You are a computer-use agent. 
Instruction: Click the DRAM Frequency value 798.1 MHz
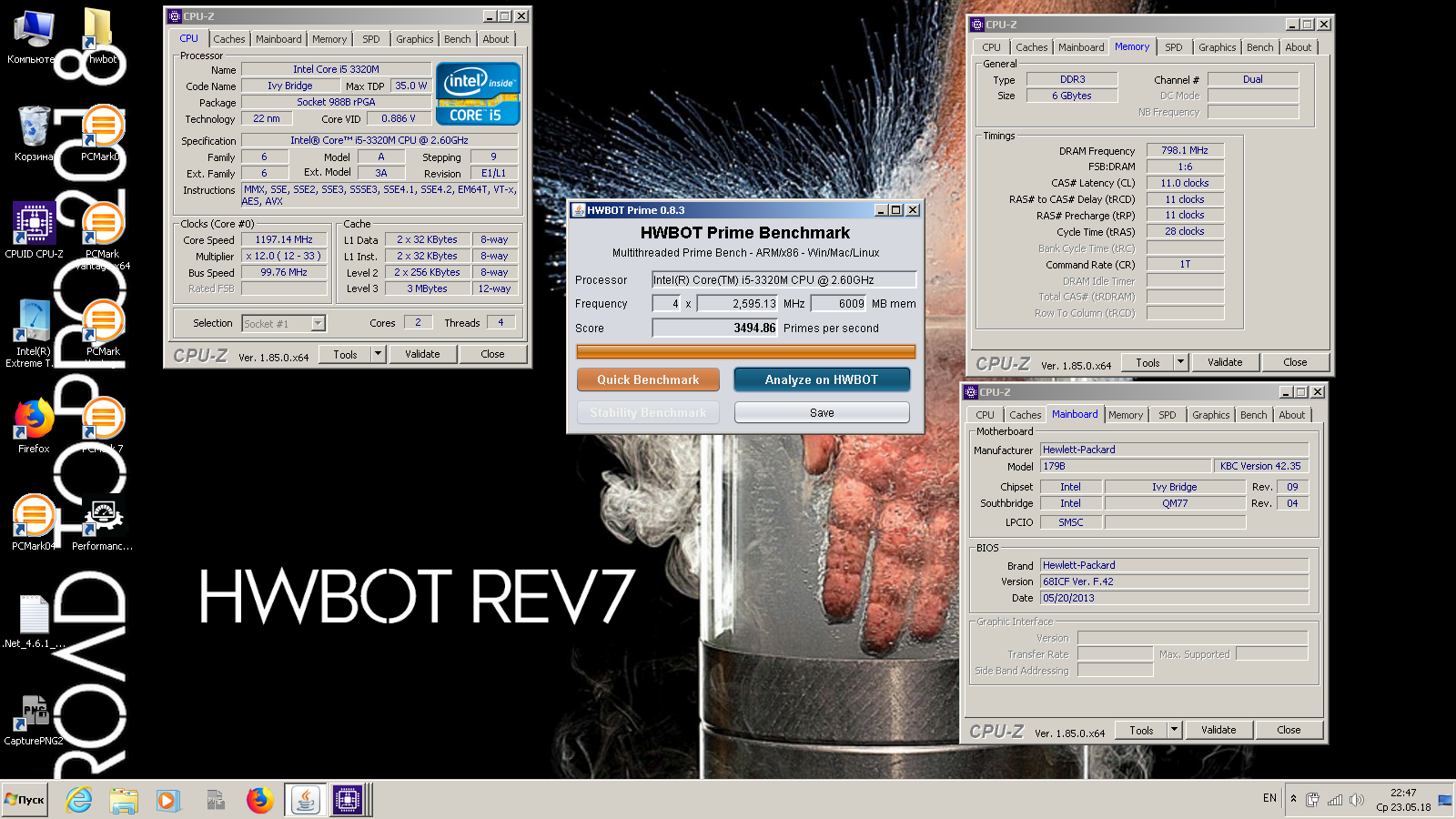(x=1185, y=150)
